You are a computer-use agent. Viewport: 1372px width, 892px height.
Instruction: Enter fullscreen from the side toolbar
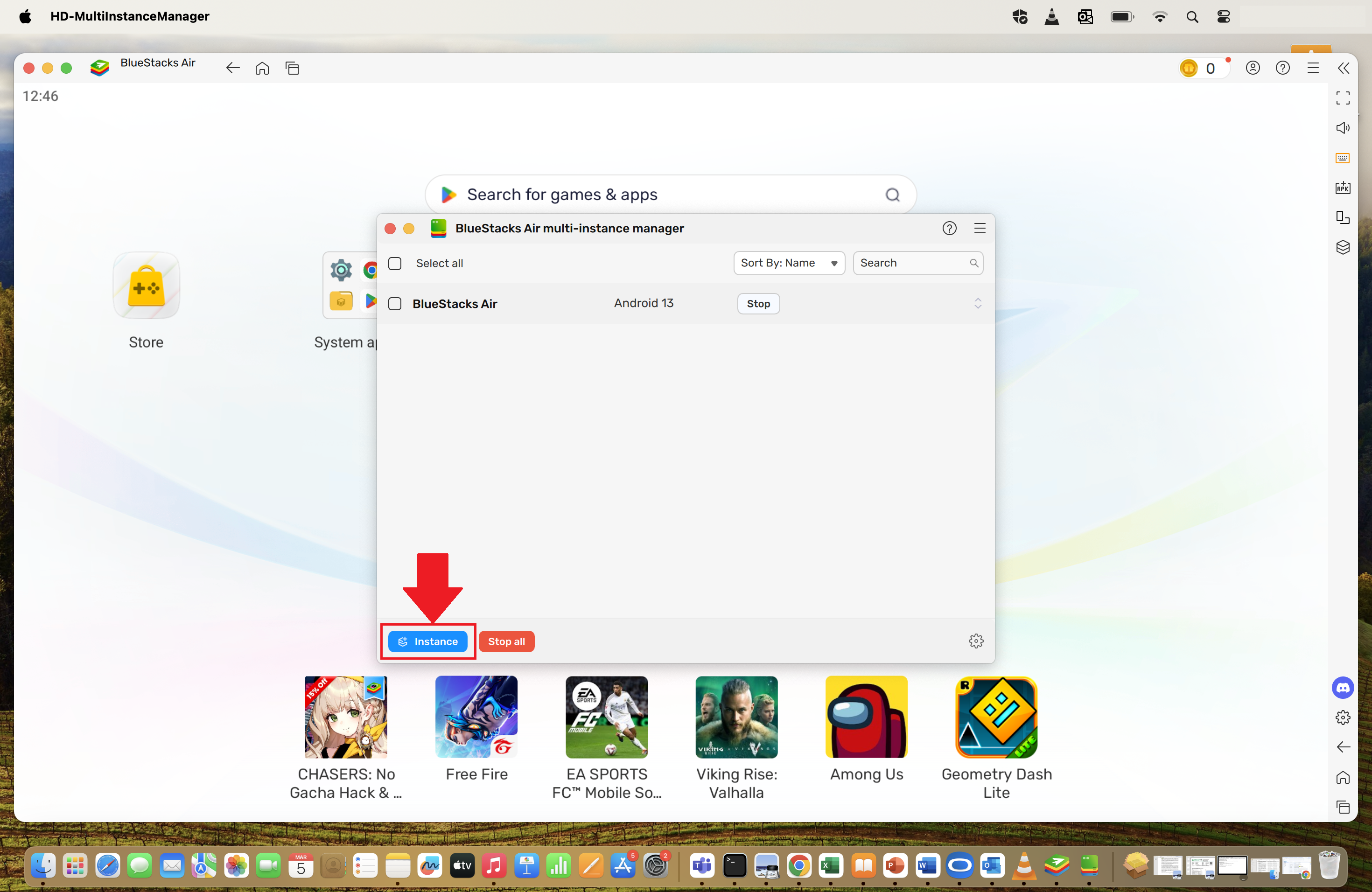(1343, 98)
